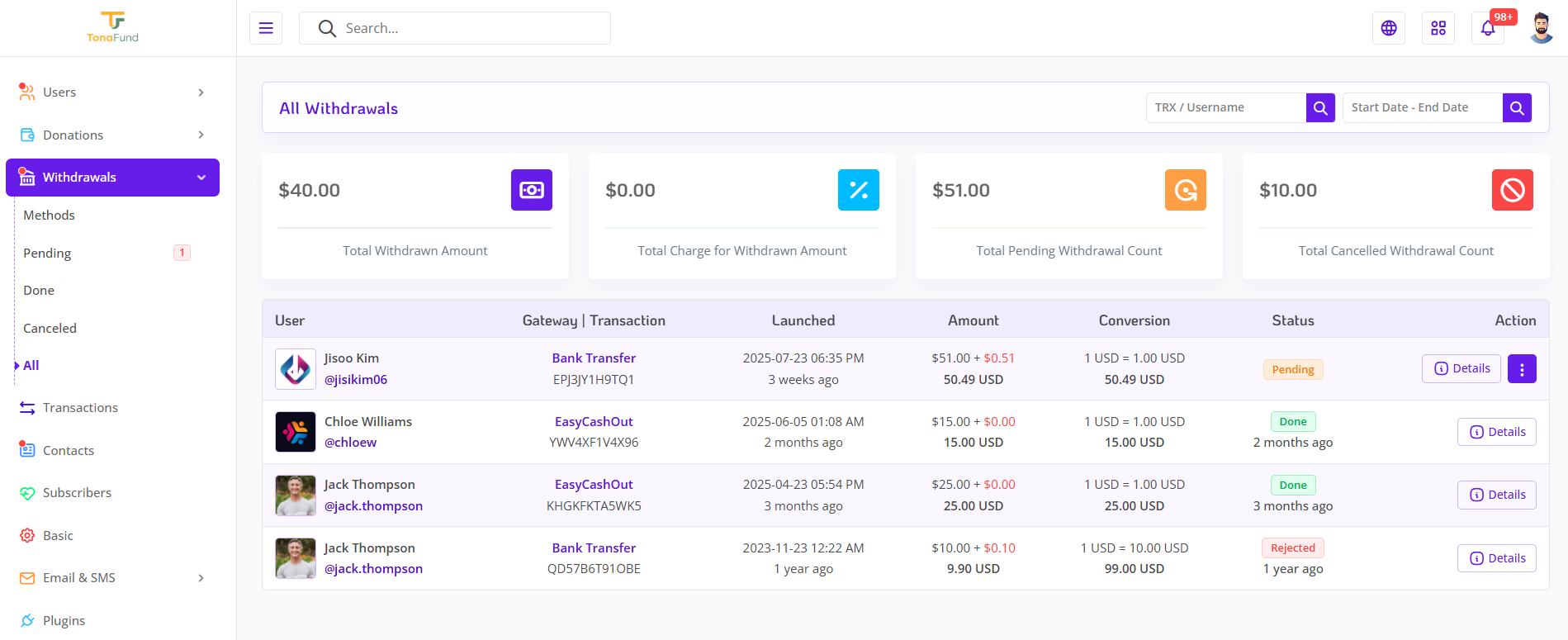Toggle the sidebar hamburger menu
Screen dimensions: 1568x640
click(x=266, y=28)
